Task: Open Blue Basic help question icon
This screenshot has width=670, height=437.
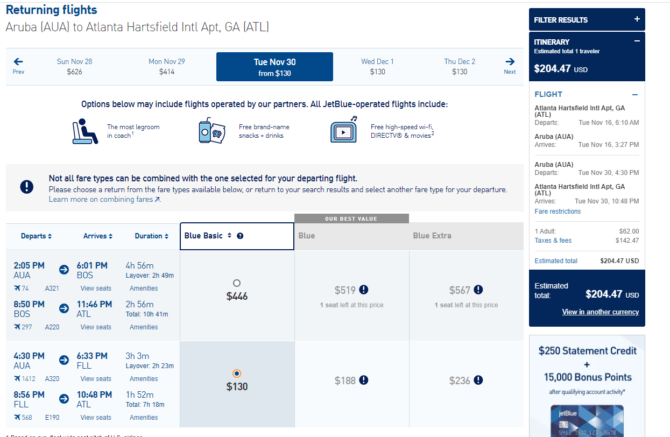Action: coord(240,236)
